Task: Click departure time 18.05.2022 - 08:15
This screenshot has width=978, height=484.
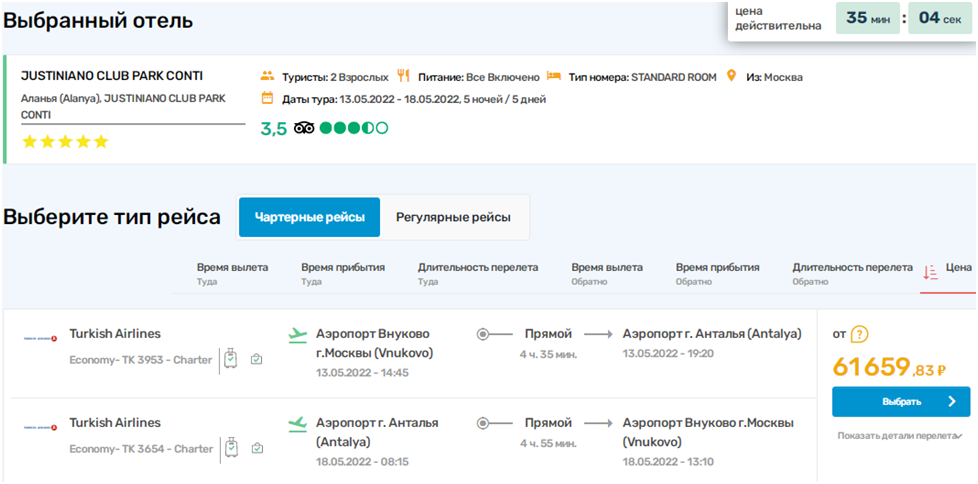Action: [x=362, y=462]
